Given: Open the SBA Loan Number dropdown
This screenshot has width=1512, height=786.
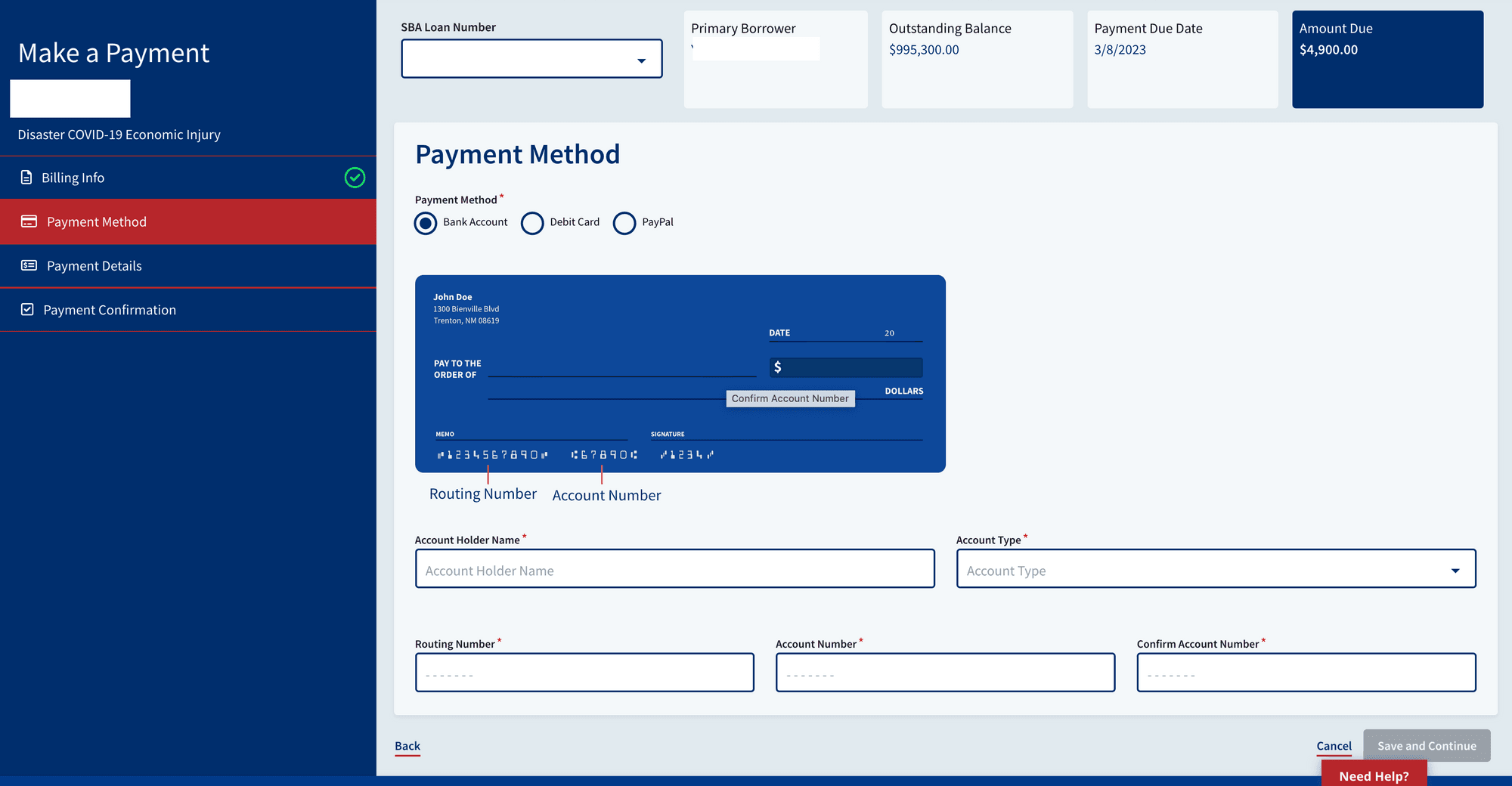Looking at the screenshot, I should (x=531, y=59).
